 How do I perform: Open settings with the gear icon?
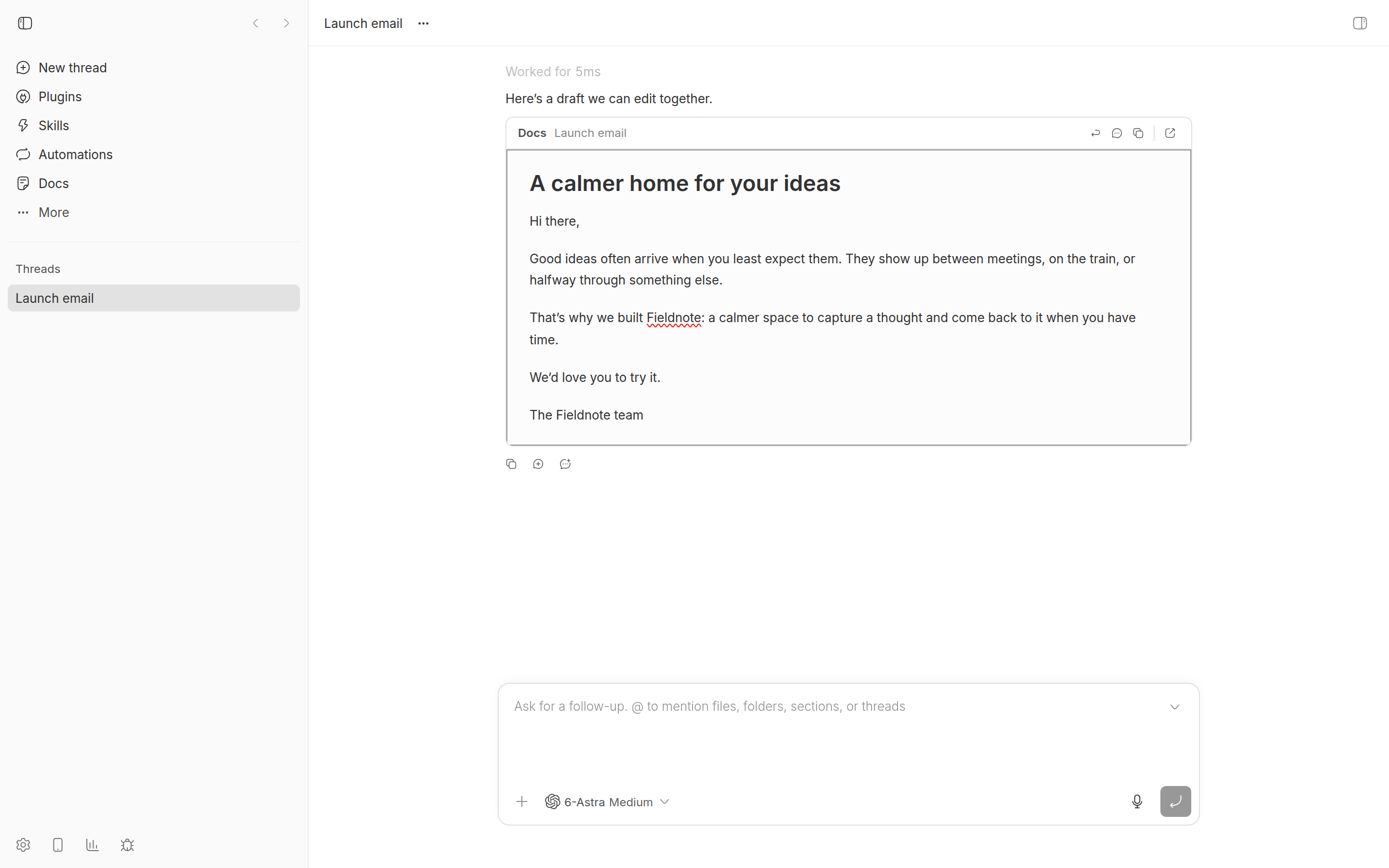click(x=23, y=845)
